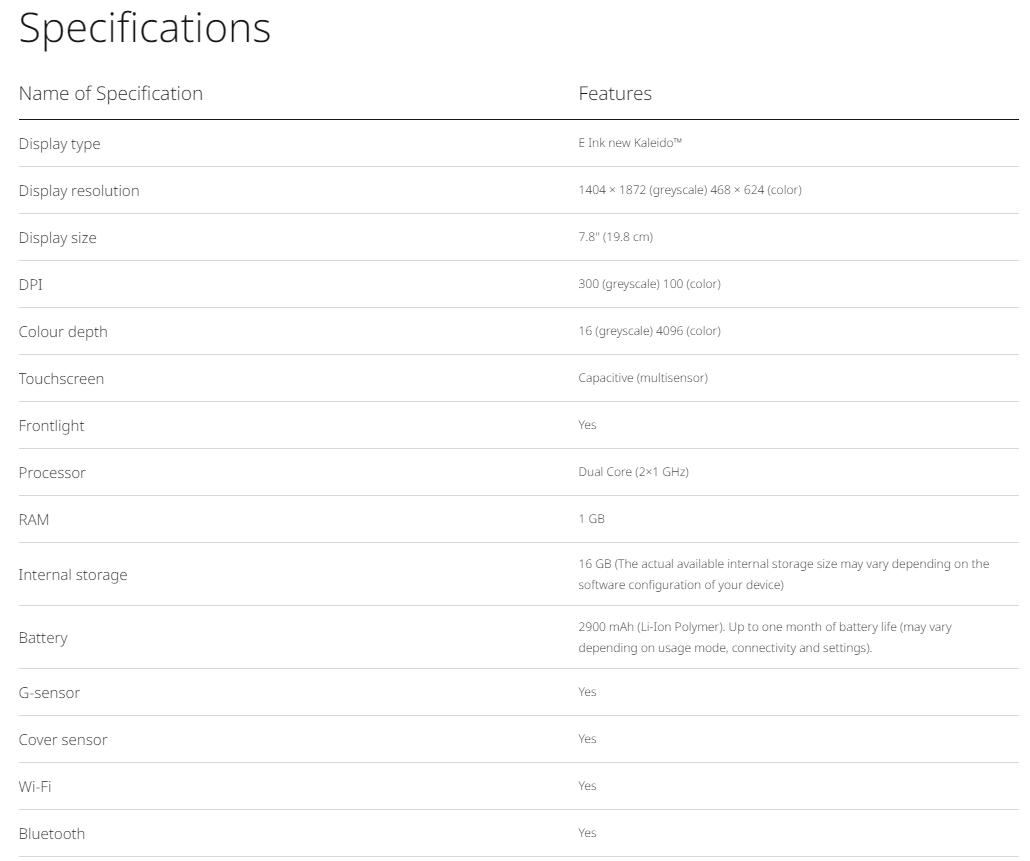Click the Capacitive (multisensor) value

[643, 378]
